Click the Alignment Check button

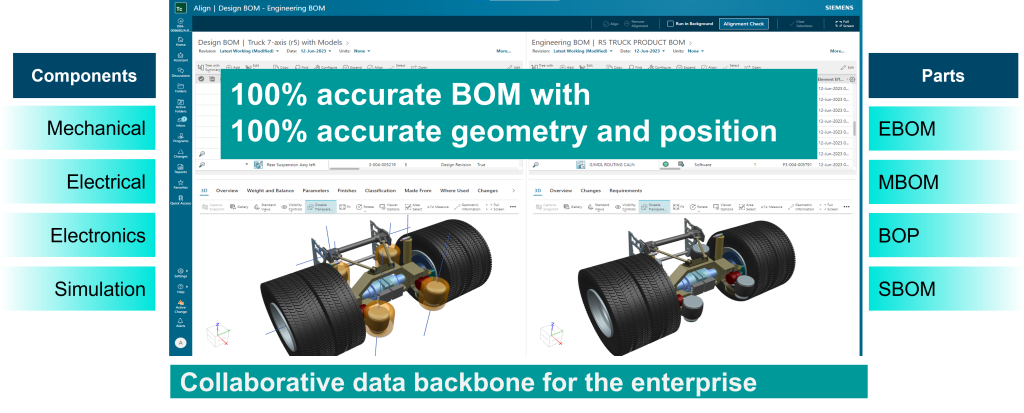[x=742, y=21]
